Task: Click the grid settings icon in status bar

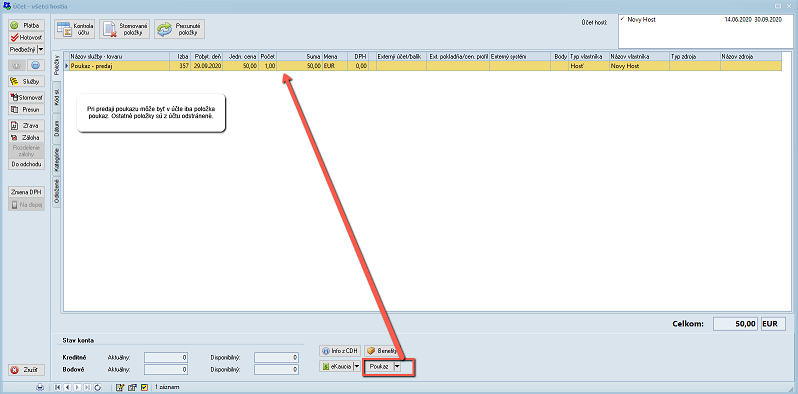Action: pos(132,388)
